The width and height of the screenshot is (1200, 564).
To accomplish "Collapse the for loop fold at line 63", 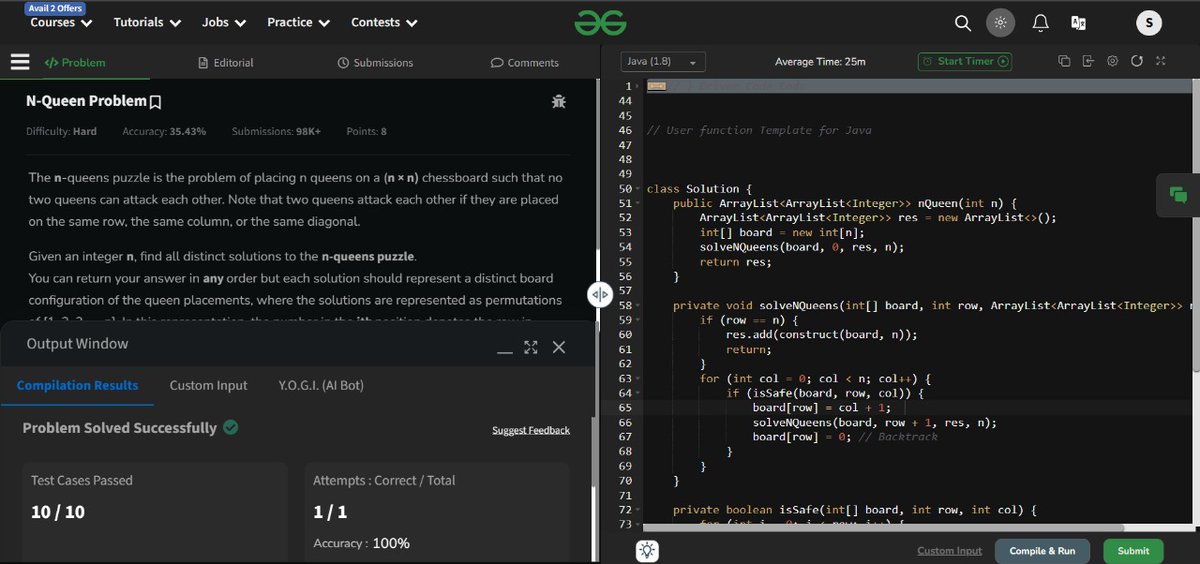I will pyautogui.click(x=638, y=378).
